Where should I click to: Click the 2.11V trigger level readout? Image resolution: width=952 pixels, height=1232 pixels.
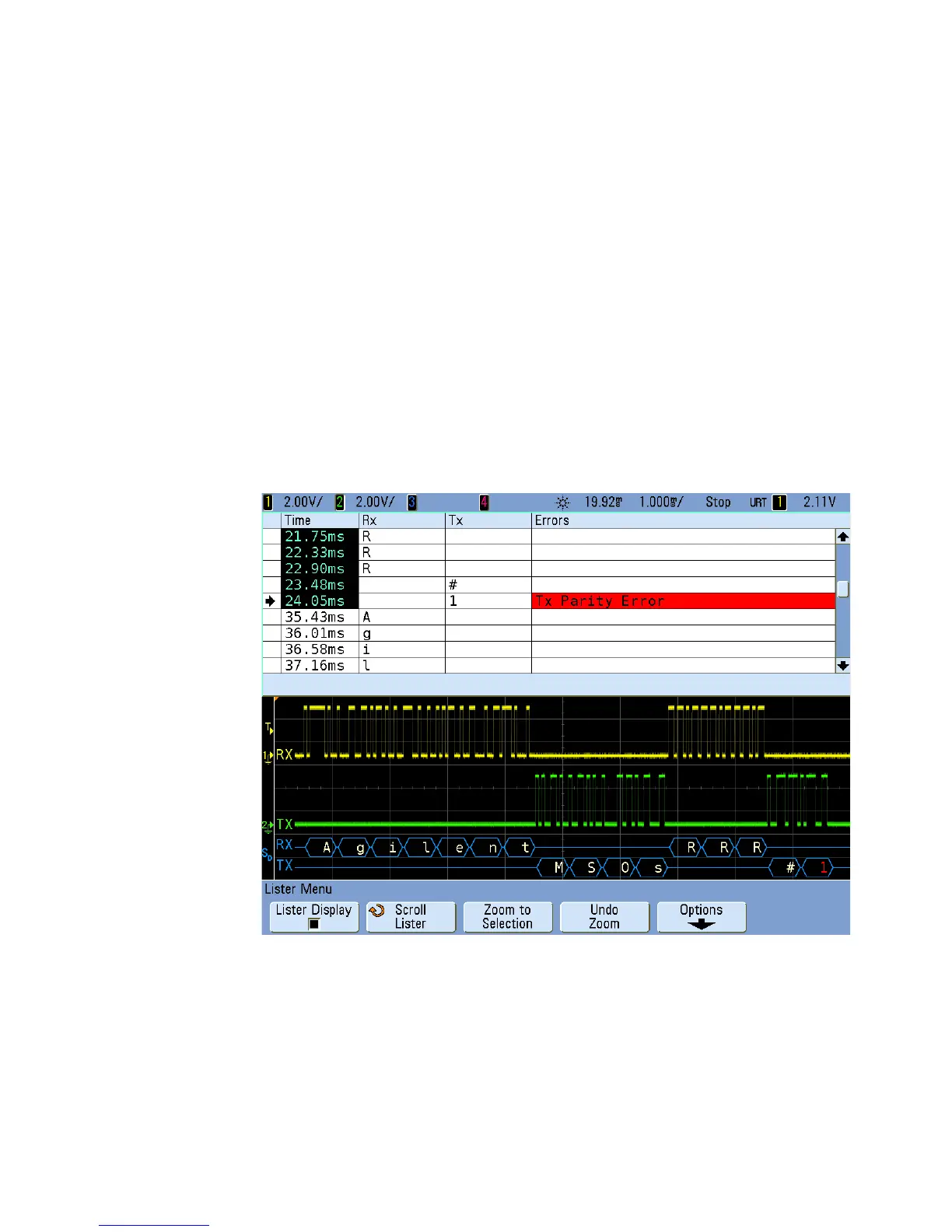[x=820, y=502]
